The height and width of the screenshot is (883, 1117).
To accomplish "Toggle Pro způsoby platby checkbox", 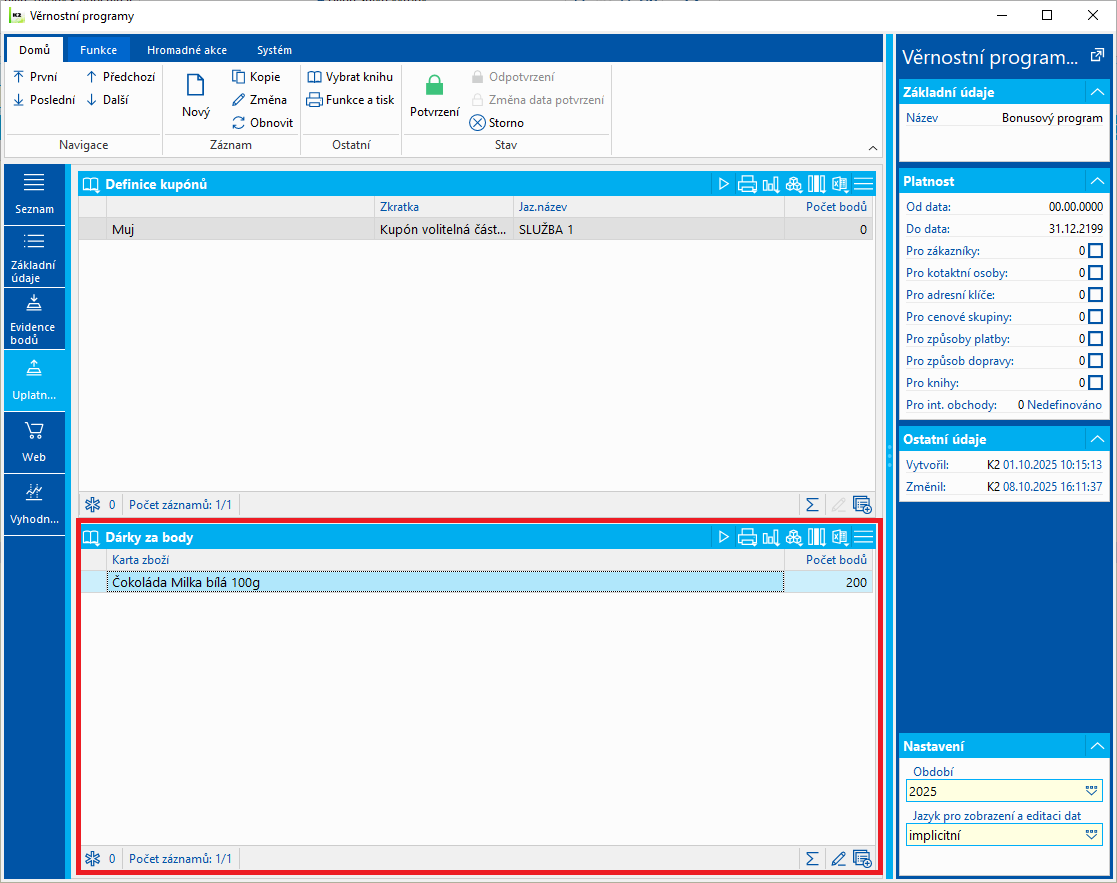I will tap(1096, 339).
